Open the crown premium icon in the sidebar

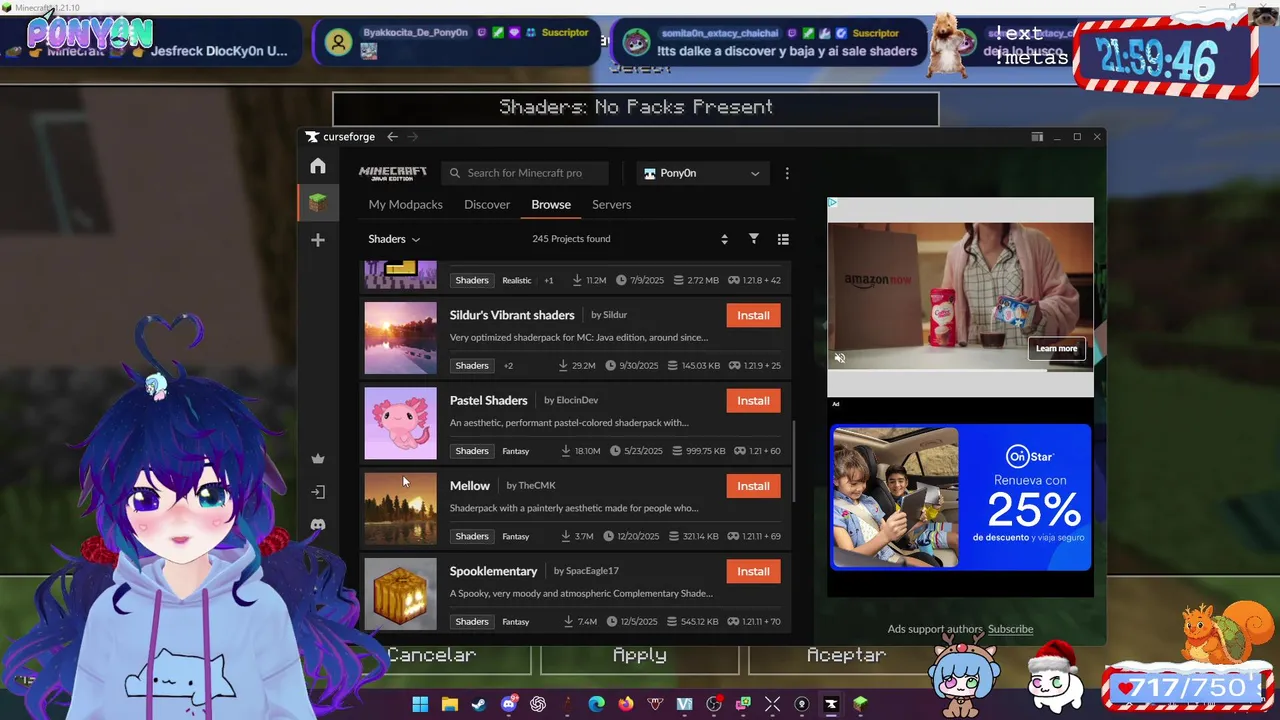[x=318, y=459]
